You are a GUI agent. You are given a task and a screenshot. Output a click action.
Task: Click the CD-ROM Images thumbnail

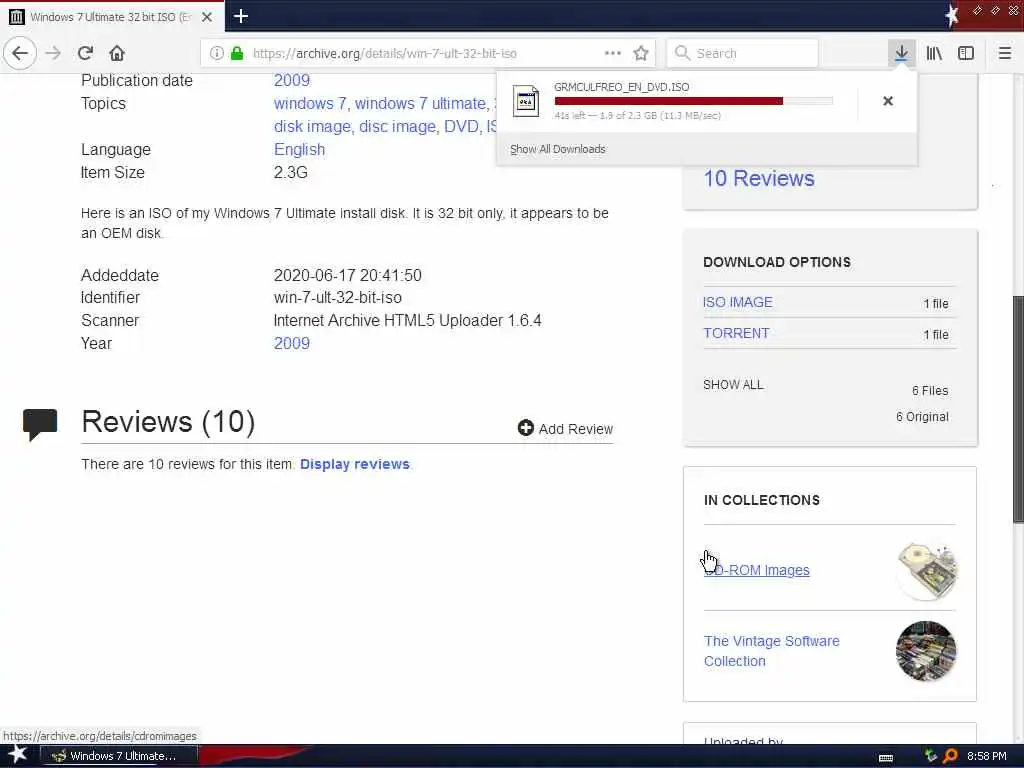point(926,570)
